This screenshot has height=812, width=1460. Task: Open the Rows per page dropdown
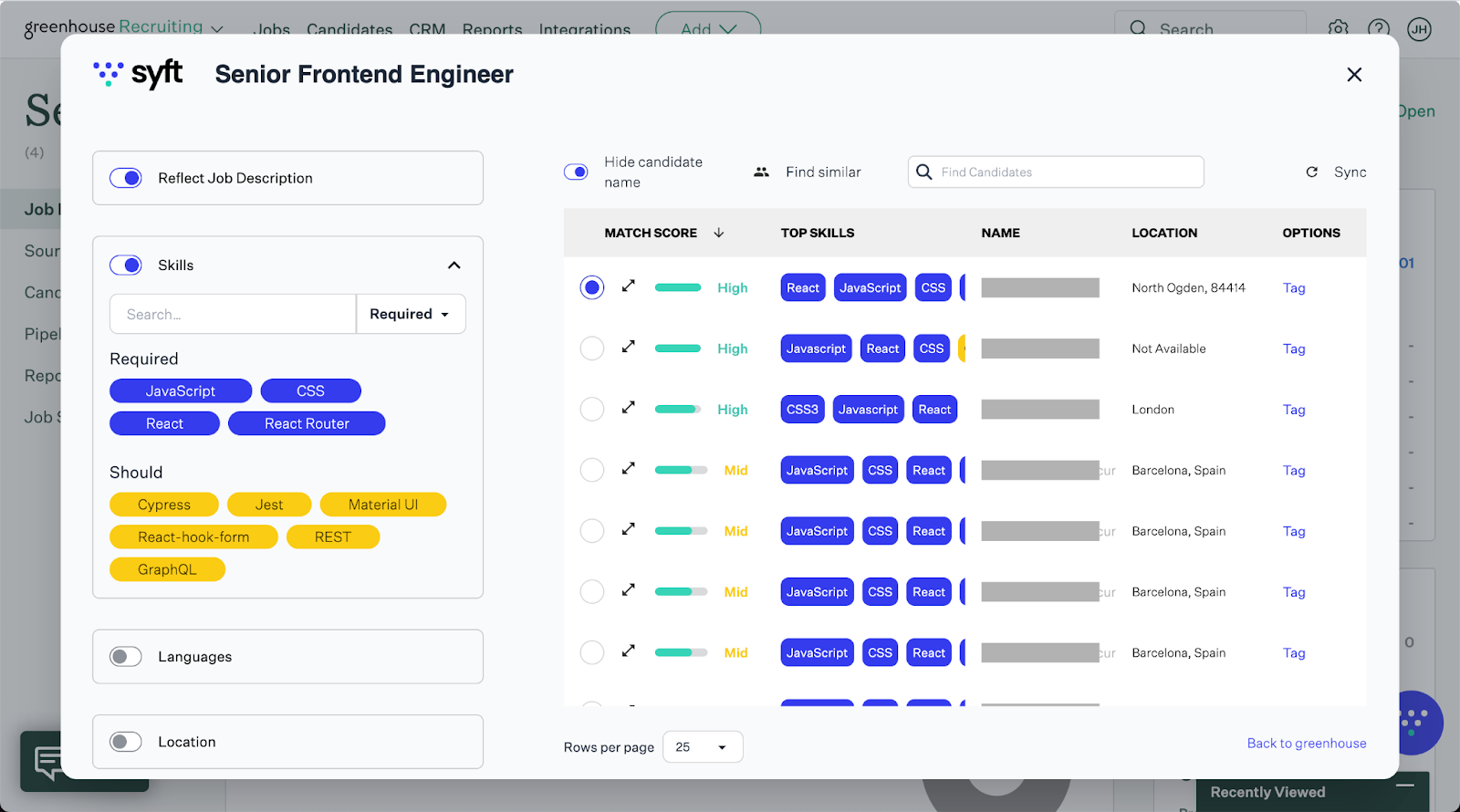coord(703,747)
